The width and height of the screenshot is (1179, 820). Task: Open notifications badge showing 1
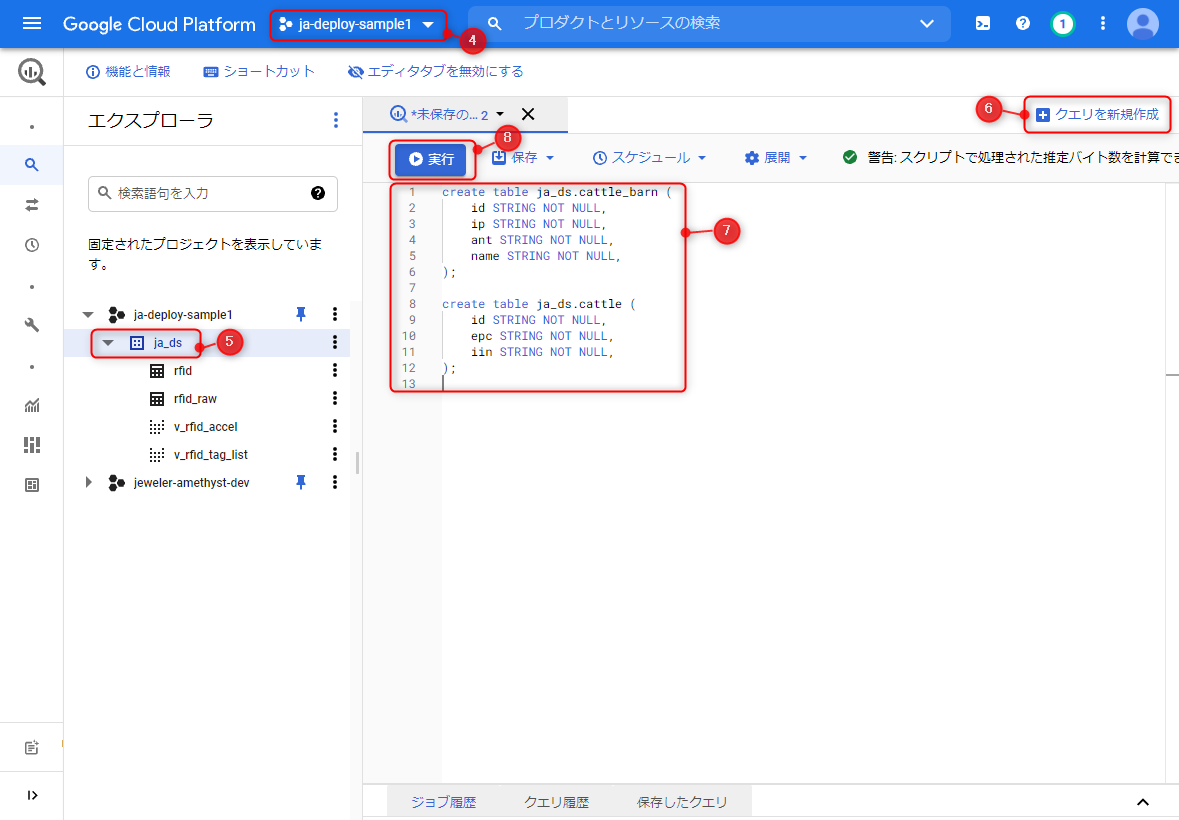[x=1062, y=23]
